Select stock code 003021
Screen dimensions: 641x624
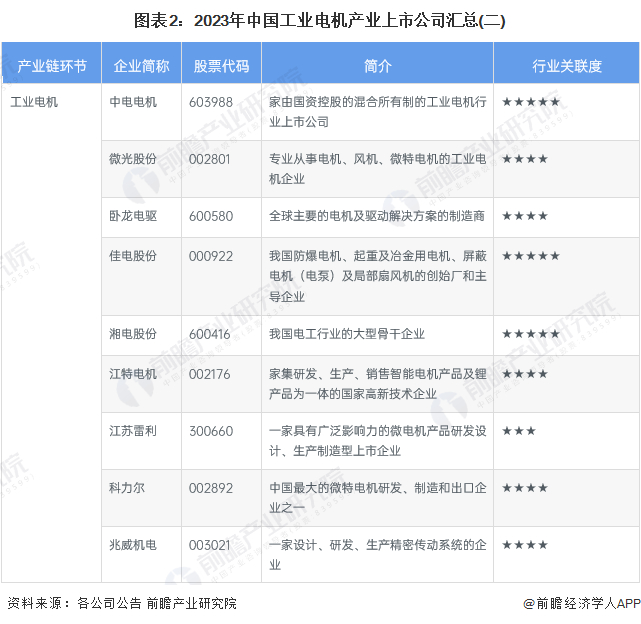pos(209,545)
